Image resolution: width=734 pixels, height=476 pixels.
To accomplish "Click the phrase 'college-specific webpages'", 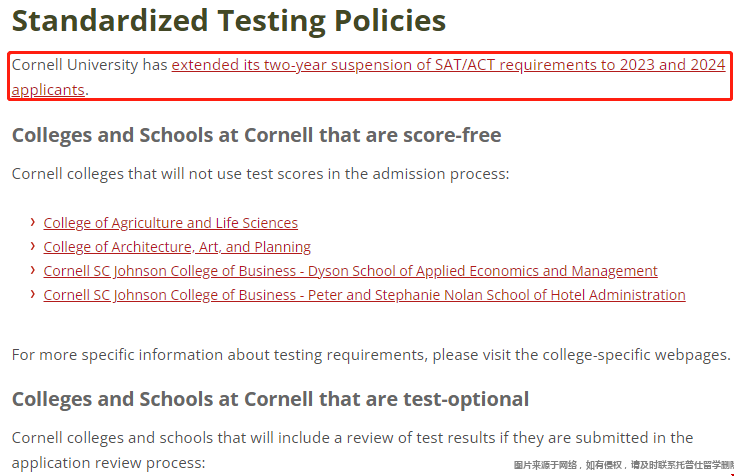I will tap(634, 355).
